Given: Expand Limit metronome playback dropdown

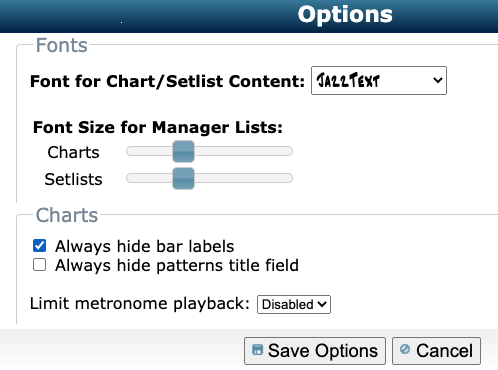Looking at the screenshot, I should (x=294, y=304).
